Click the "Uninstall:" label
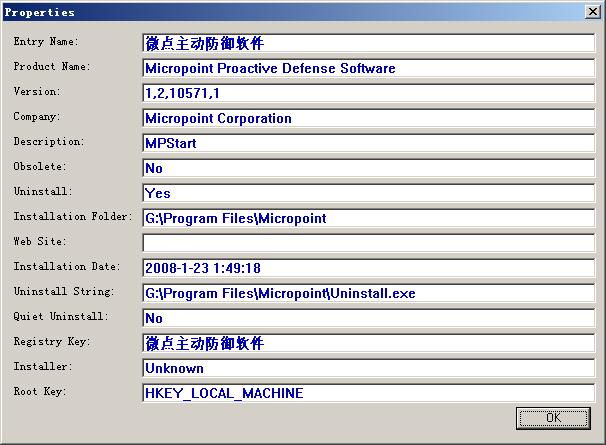Image resolution: width=606 pixels, height=445 pixels. 43,191
